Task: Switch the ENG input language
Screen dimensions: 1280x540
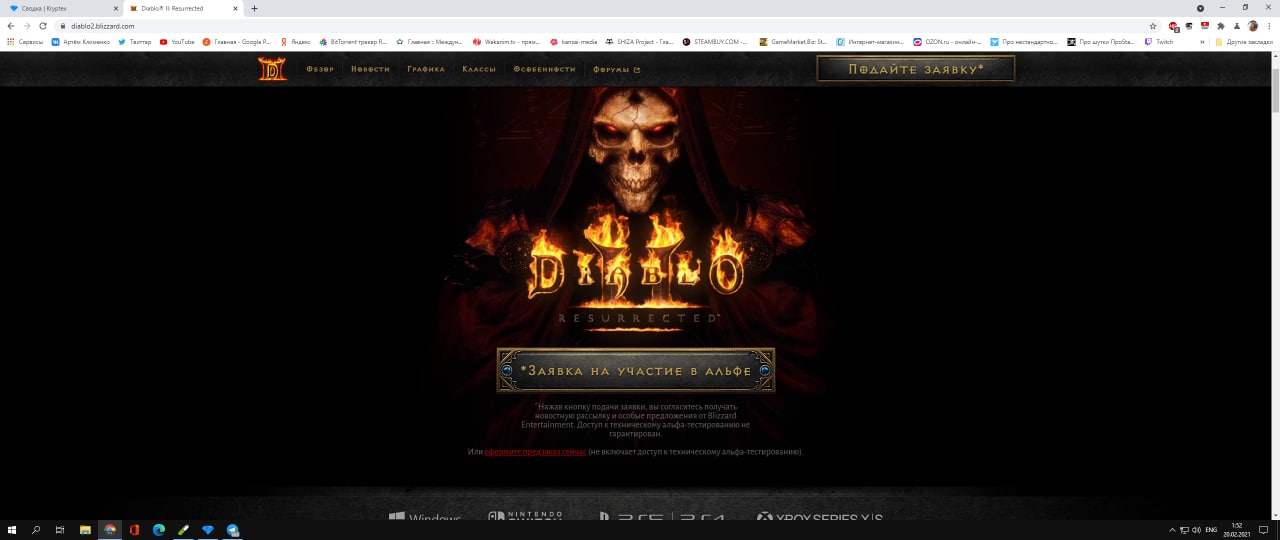Action: point(1212,530)
